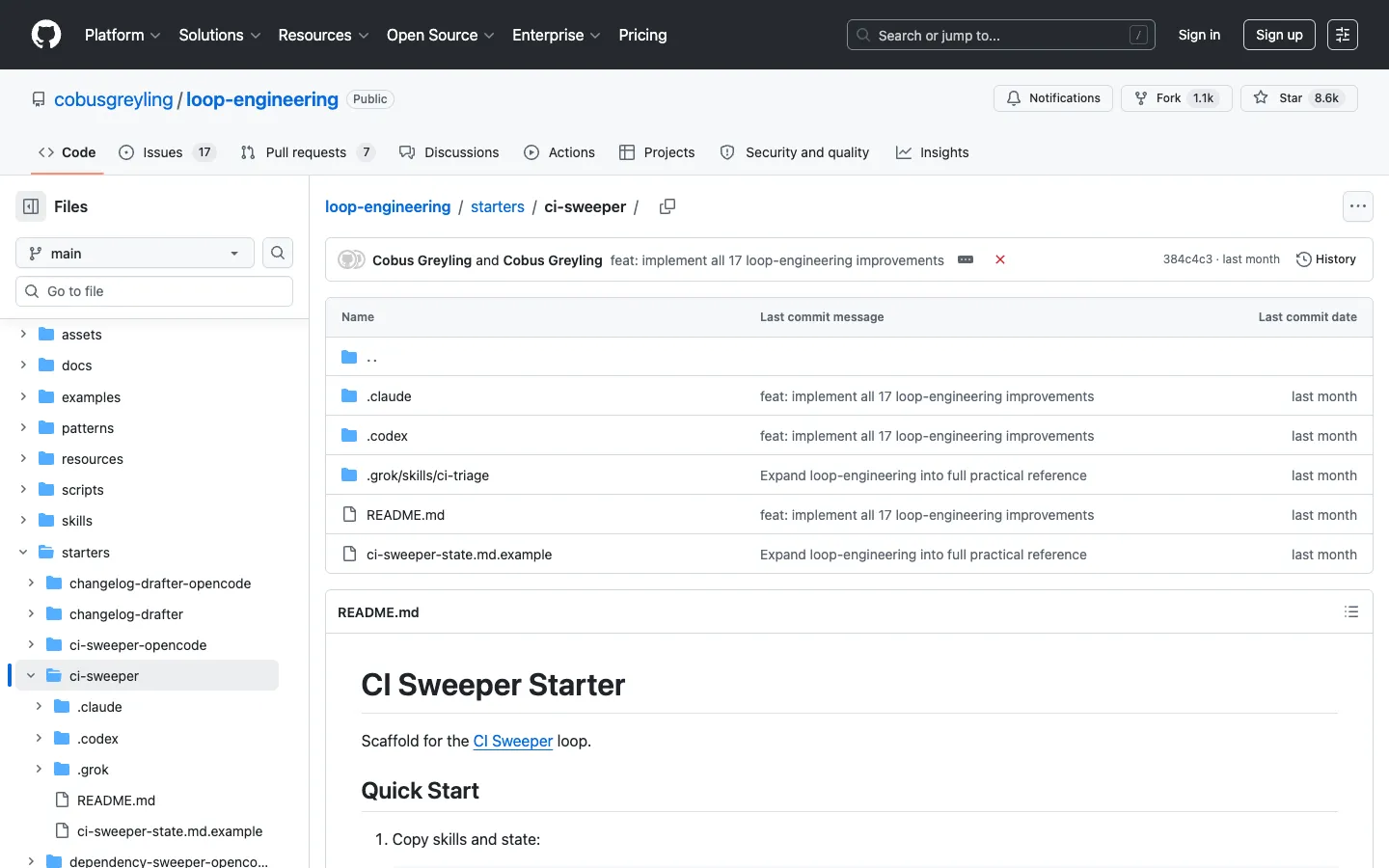1389x868 pixels.
Task: Expand the docs folder in tree
Action: (x=23, y=365)
